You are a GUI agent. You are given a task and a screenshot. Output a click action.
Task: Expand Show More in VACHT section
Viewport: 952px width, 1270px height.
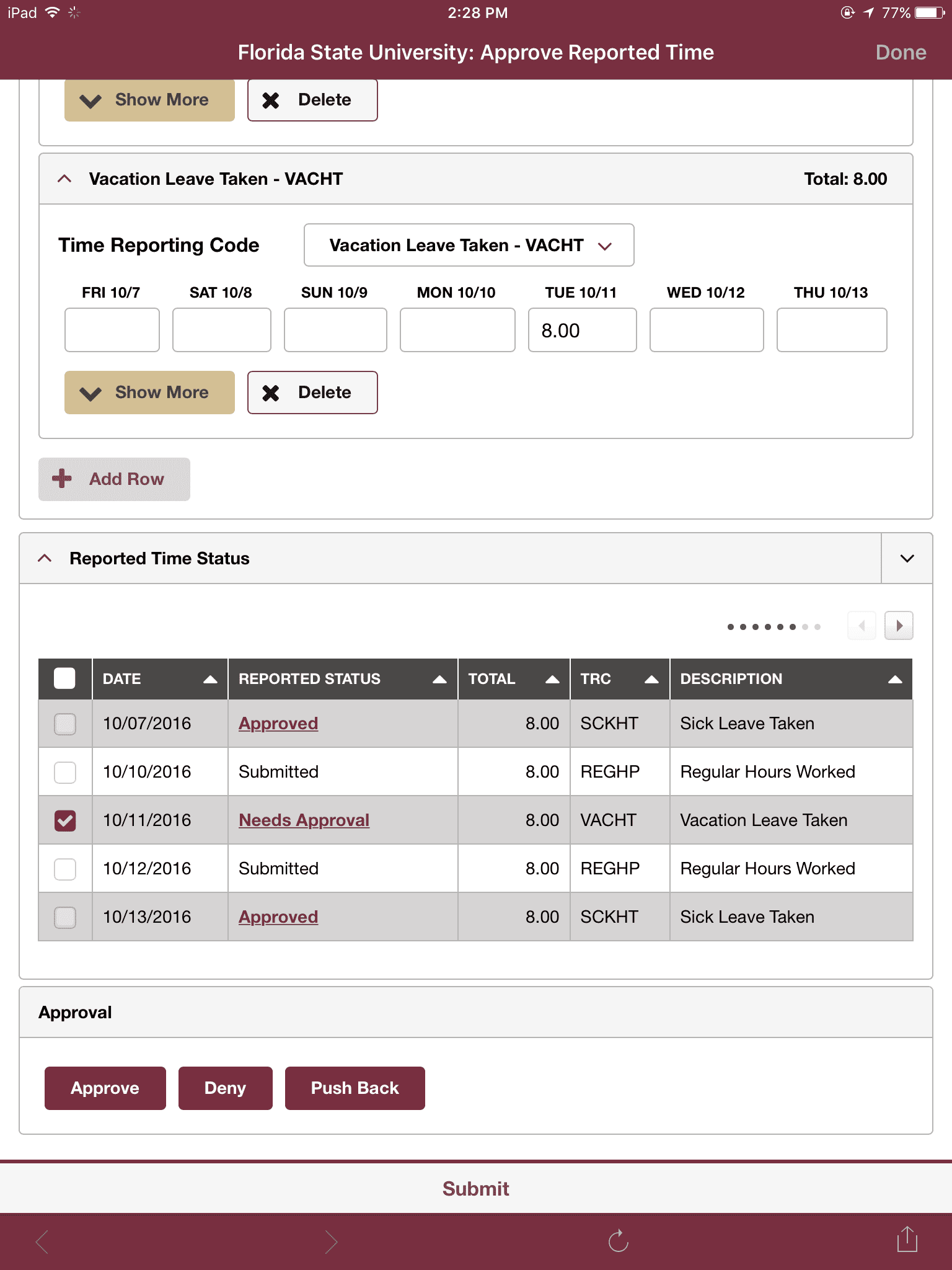pos(149,393)
